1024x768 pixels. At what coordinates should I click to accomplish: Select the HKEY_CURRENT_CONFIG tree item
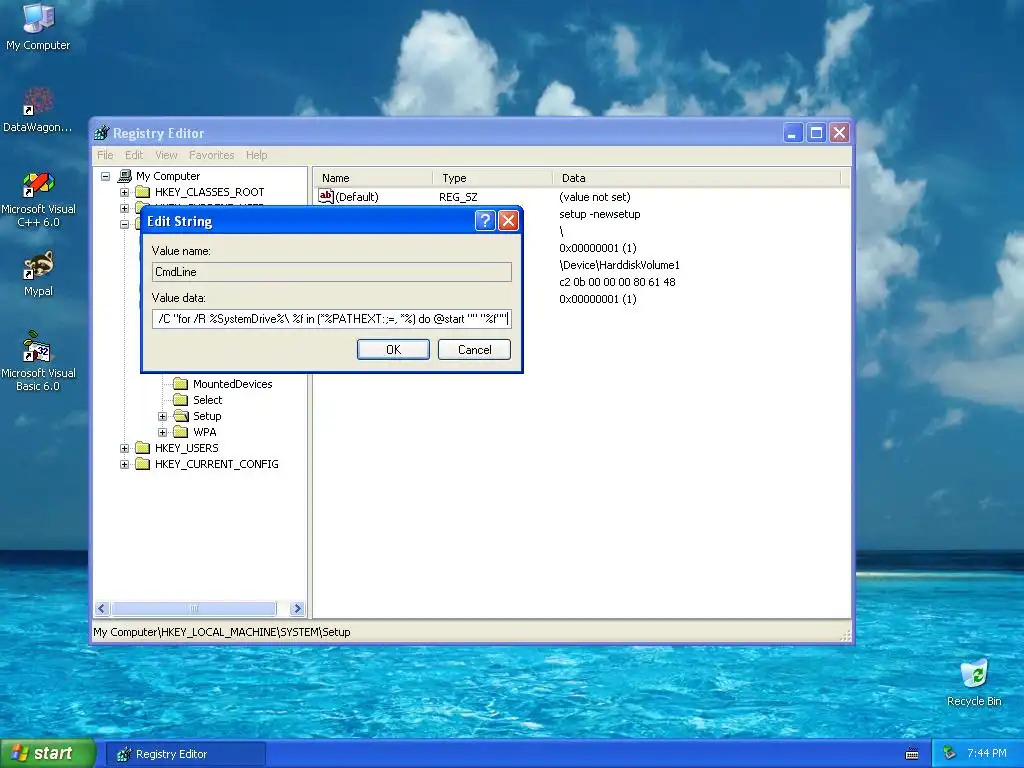click(217, 464)
